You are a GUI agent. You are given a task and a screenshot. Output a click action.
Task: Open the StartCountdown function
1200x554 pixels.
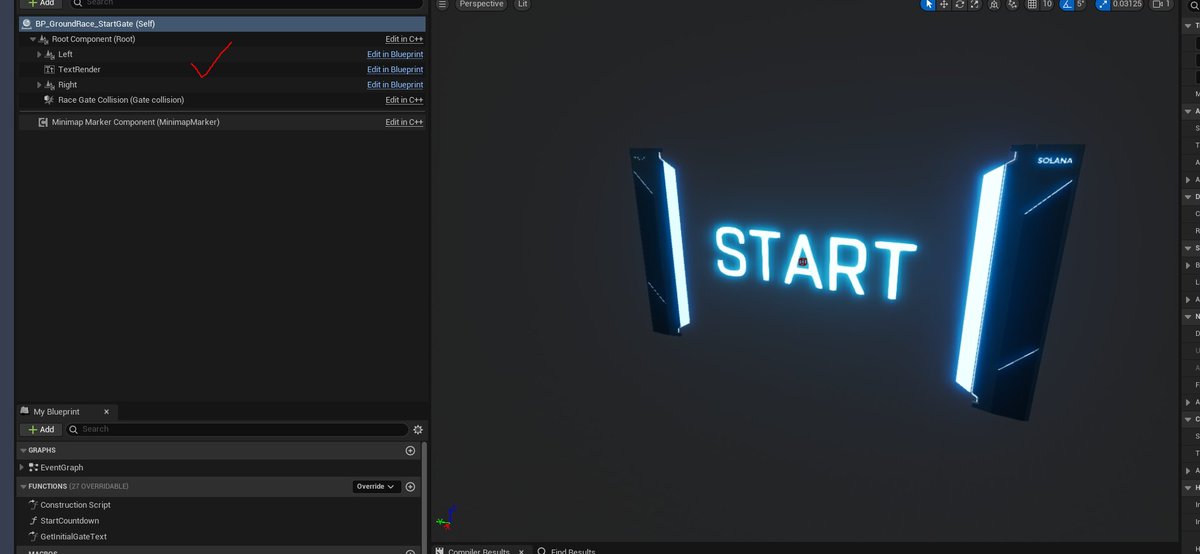coord(69,521)
